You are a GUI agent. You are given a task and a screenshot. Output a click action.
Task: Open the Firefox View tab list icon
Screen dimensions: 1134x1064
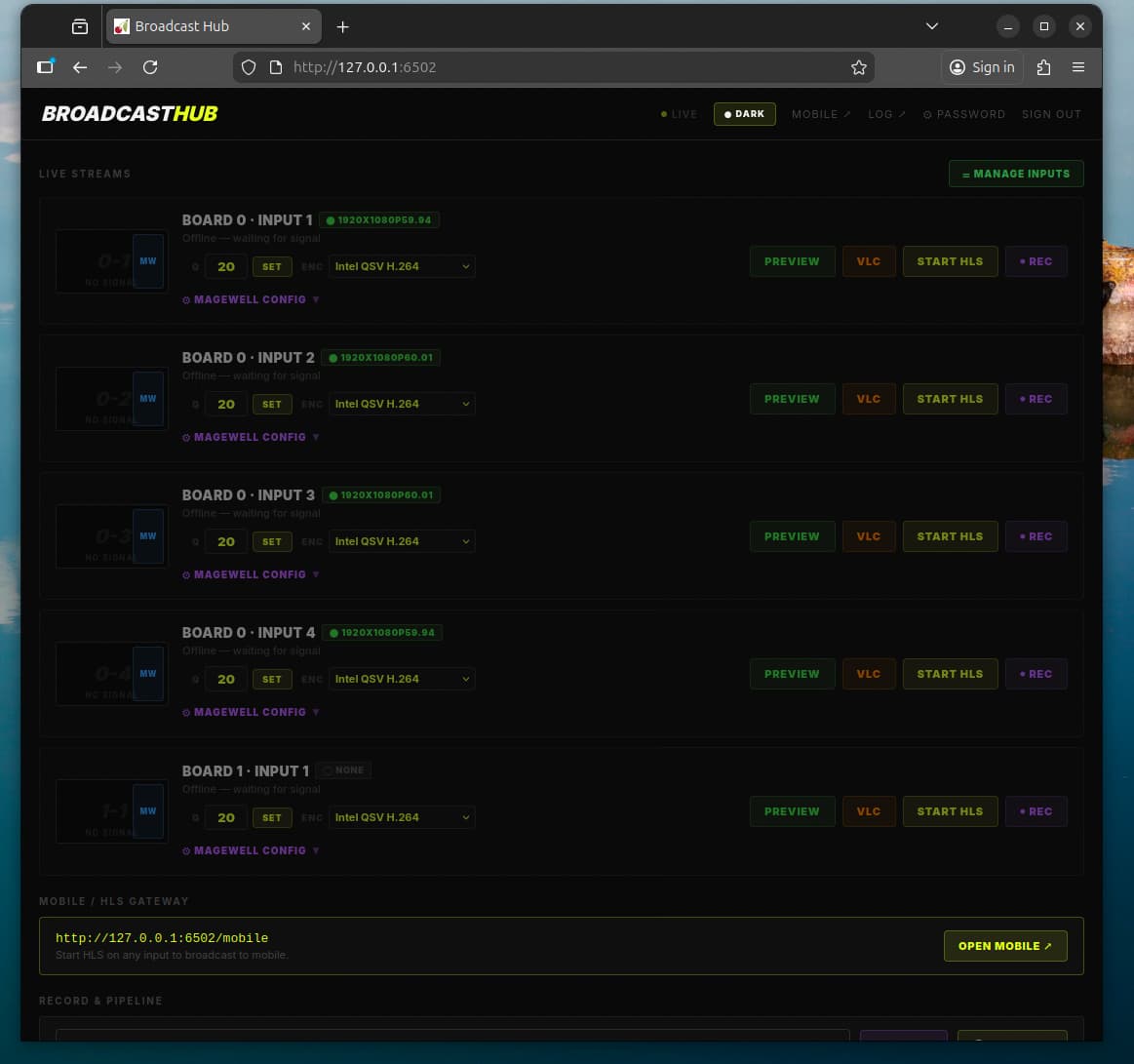80,26
